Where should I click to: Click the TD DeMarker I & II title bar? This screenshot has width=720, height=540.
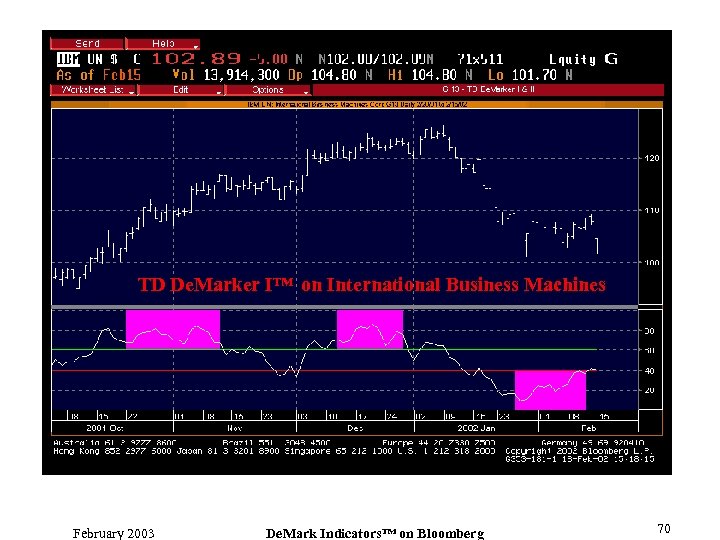(x=488, y=90)
